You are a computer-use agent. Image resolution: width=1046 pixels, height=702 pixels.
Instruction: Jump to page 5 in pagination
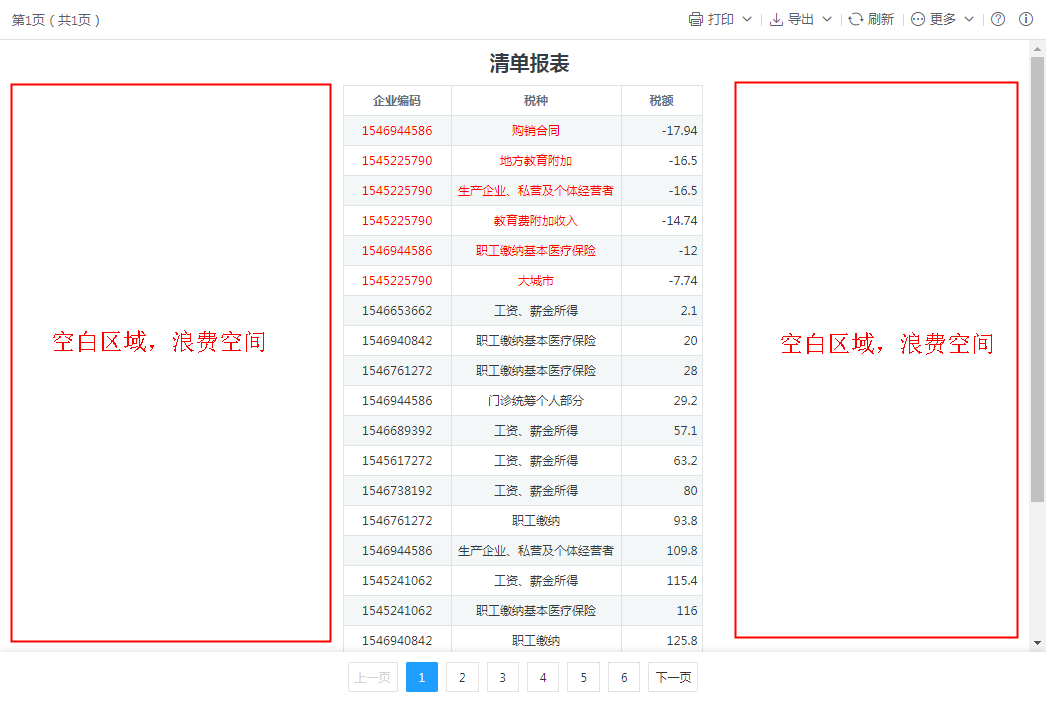coord(583,678)
